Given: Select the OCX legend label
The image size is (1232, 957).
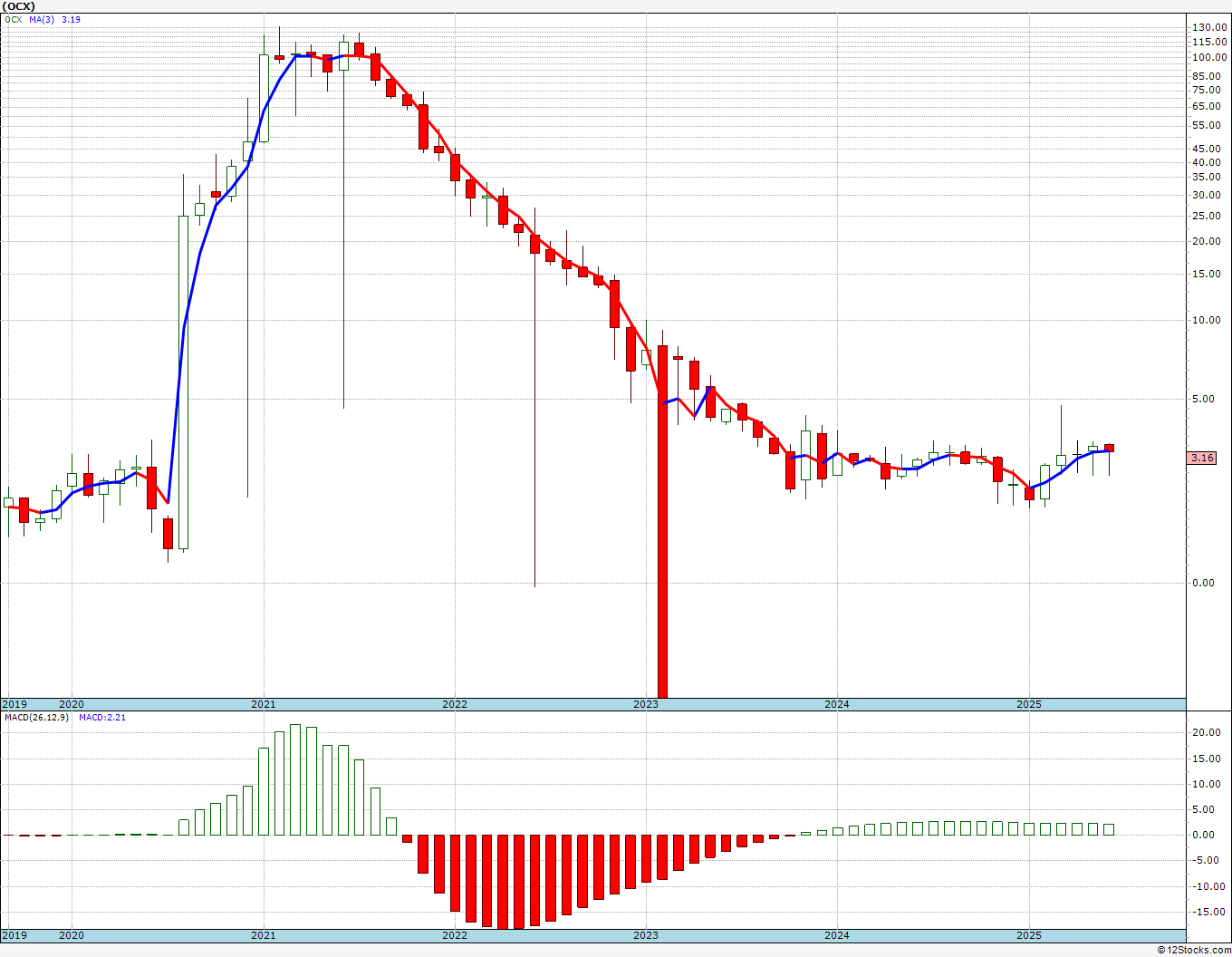Looking at the screenshot, I should coord(13,19).
